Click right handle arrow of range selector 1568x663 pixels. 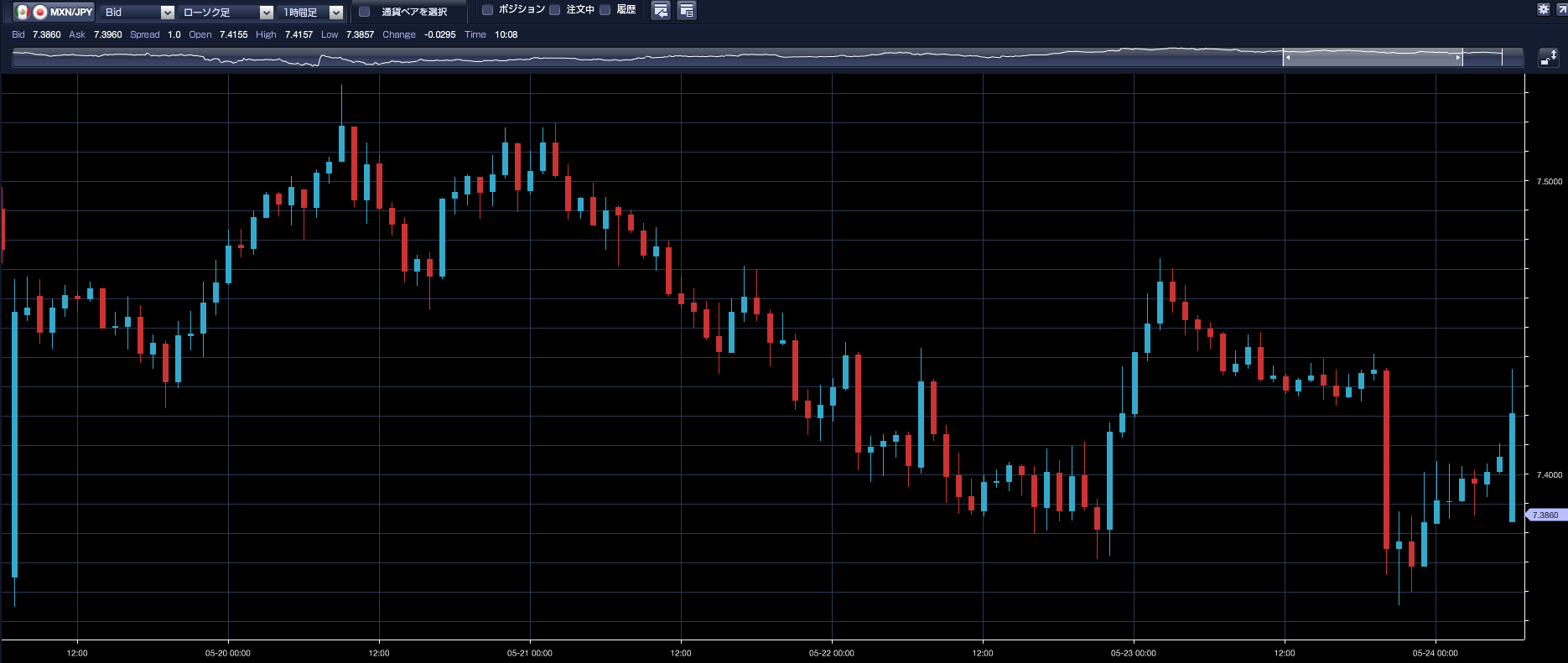[x=1458, y=58]
